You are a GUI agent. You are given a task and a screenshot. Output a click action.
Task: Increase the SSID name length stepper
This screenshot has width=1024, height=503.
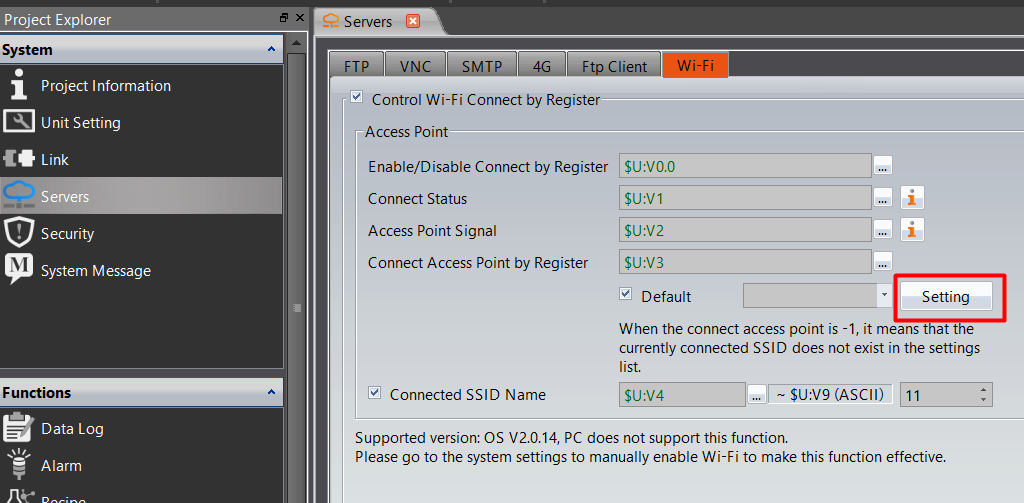coord(984,390)
